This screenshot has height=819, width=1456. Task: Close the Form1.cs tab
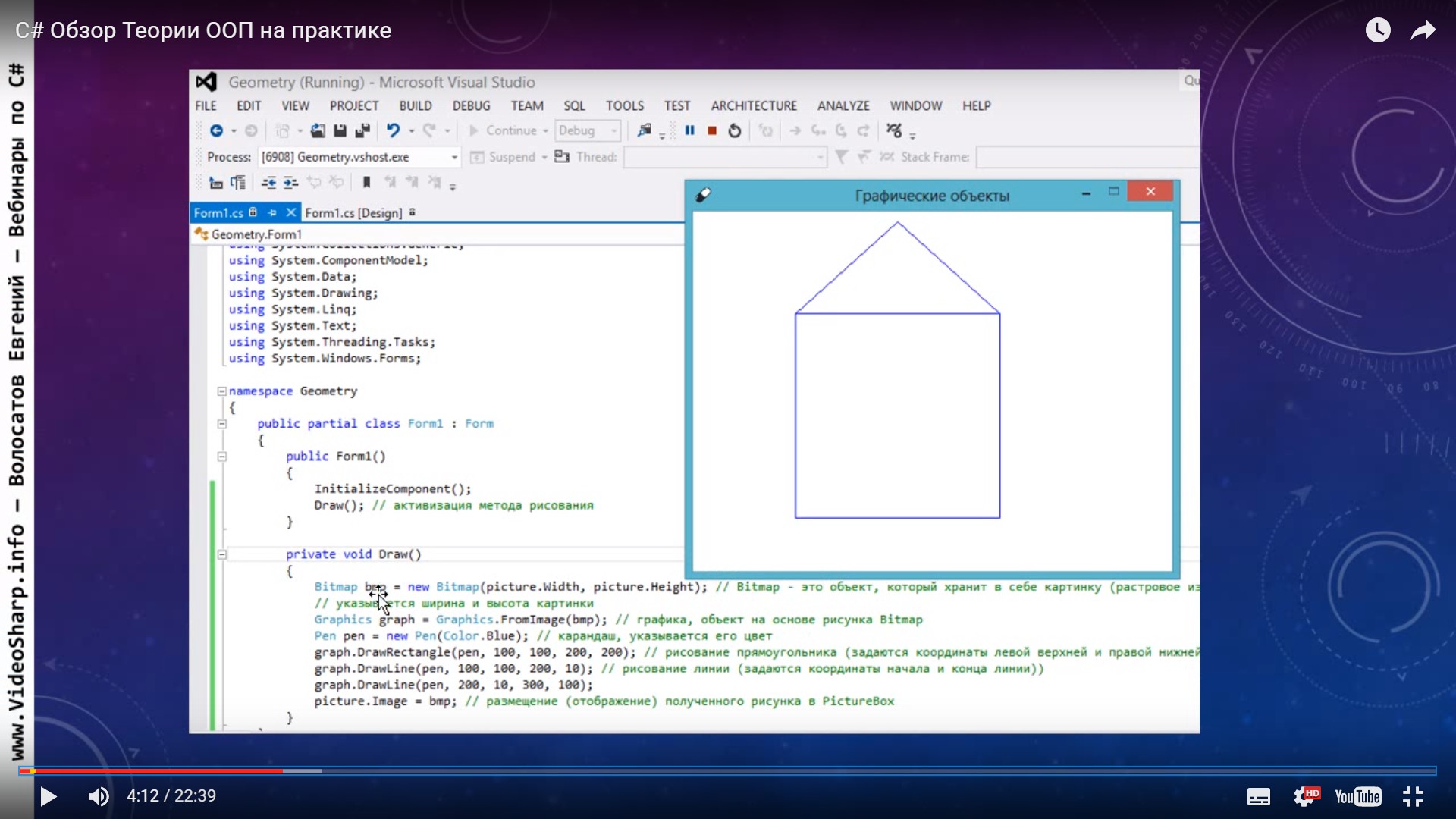pyautogui.click(x=290, y=212)
